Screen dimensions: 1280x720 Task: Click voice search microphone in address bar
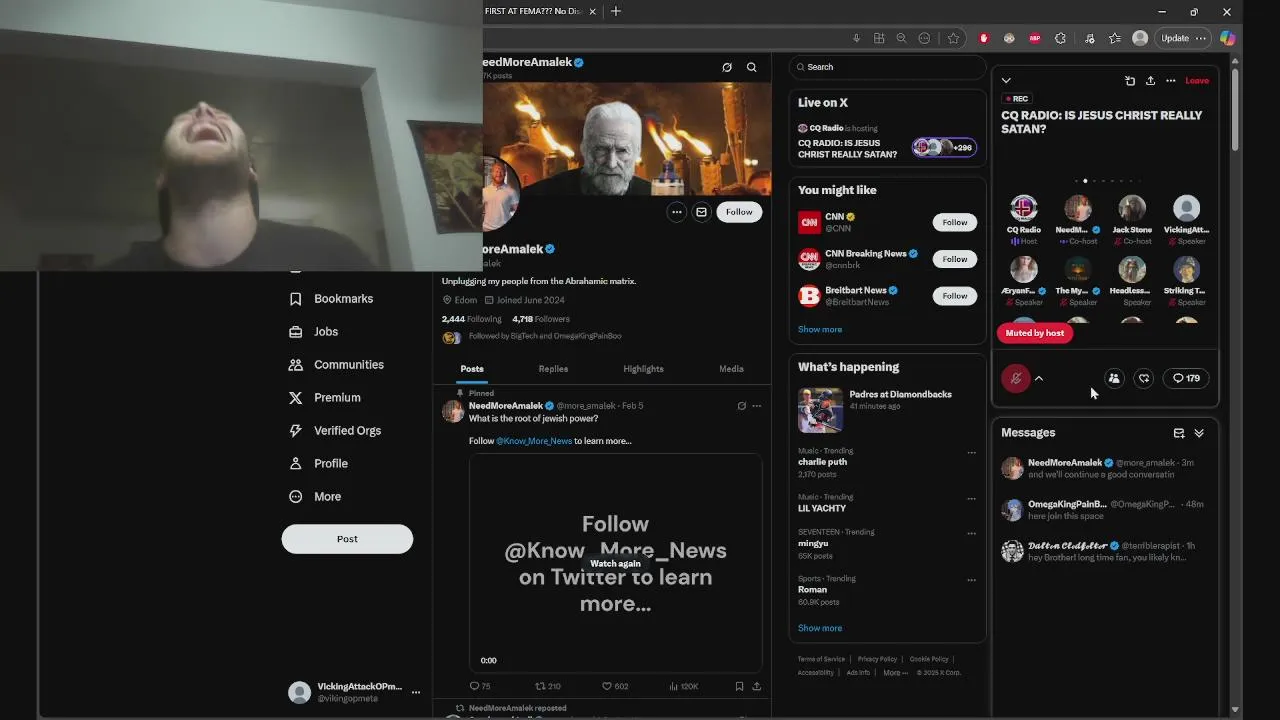[856, 38]
